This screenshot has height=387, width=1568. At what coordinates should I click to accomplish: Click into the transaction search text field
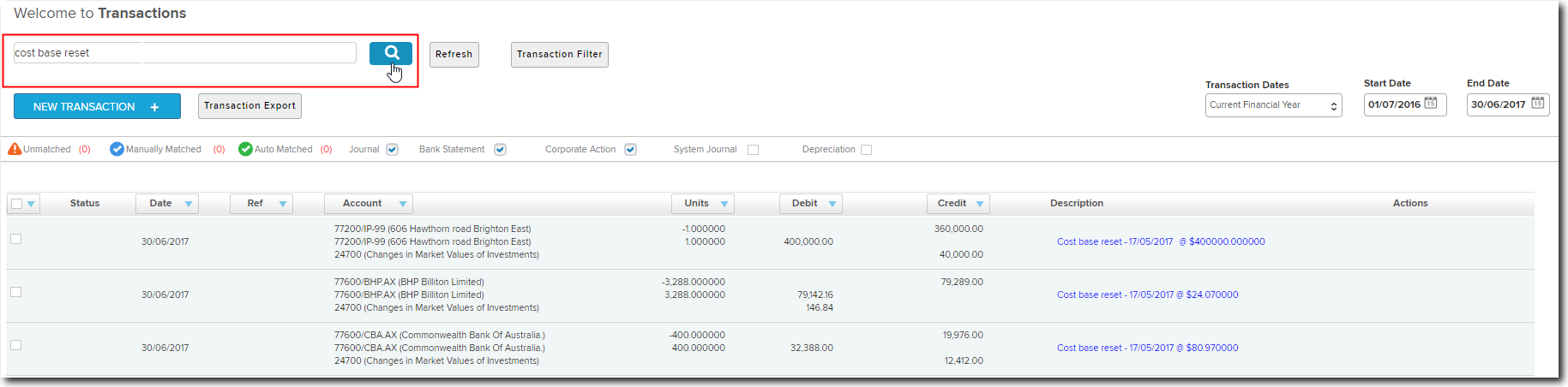184,53
